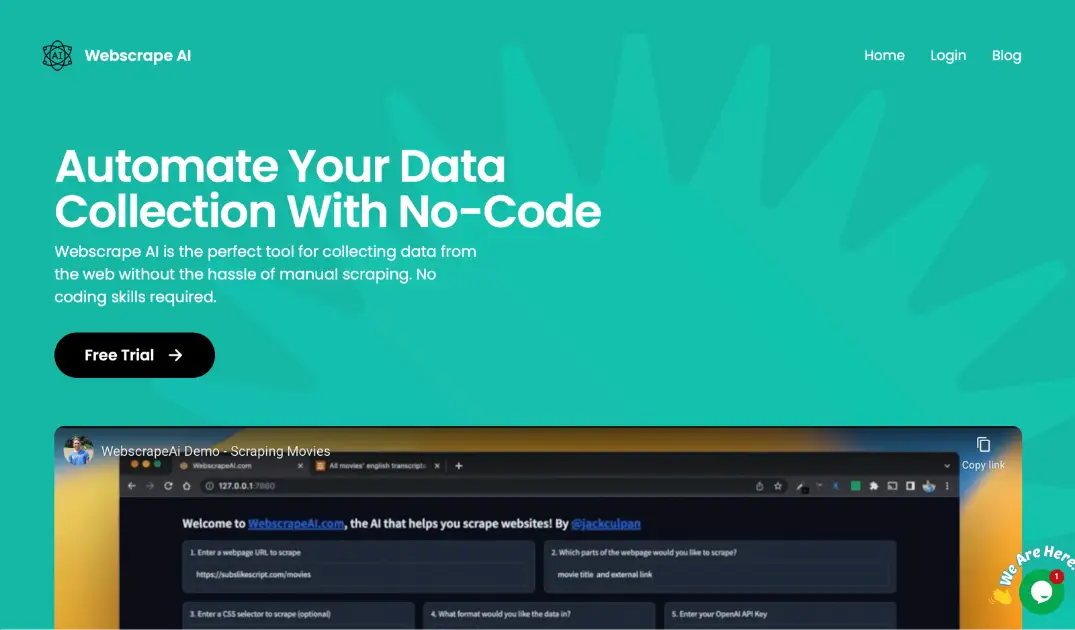Click the video channel avatar picture
1075x630 pixels.
(79, 450)
